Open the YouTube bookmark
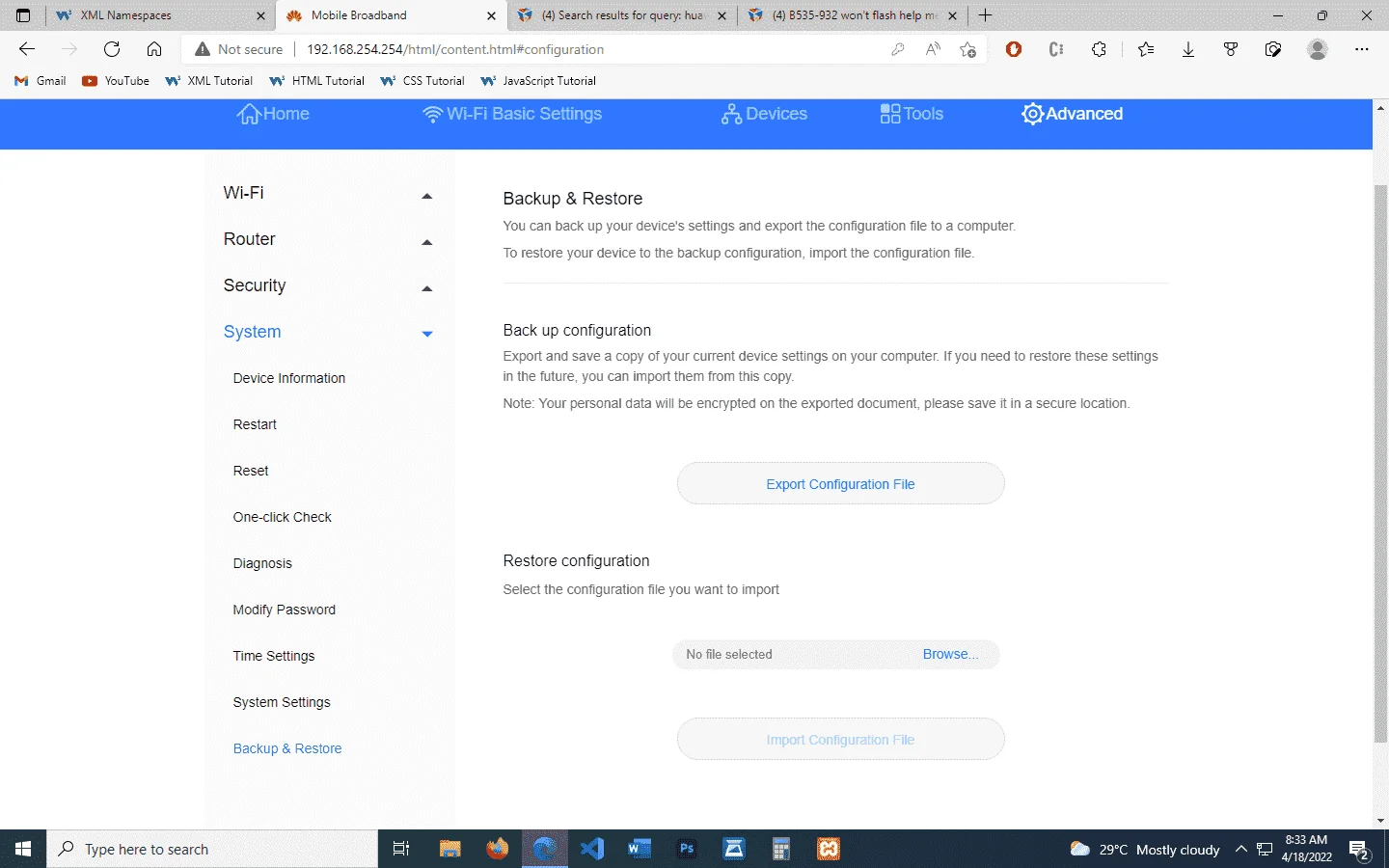The width and height of the screenshot is (1389, 868). 116,81
